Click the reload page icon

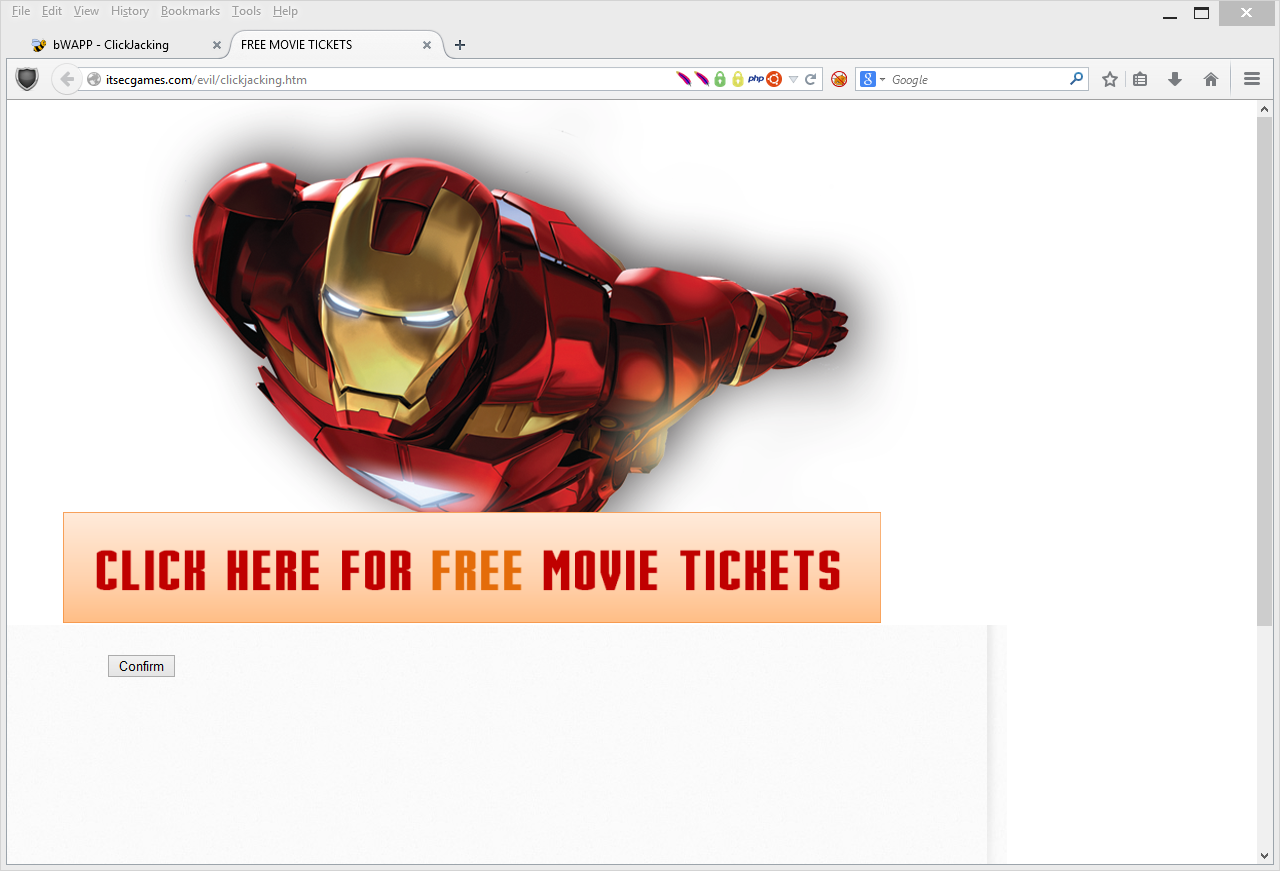[x=811, y=79]
